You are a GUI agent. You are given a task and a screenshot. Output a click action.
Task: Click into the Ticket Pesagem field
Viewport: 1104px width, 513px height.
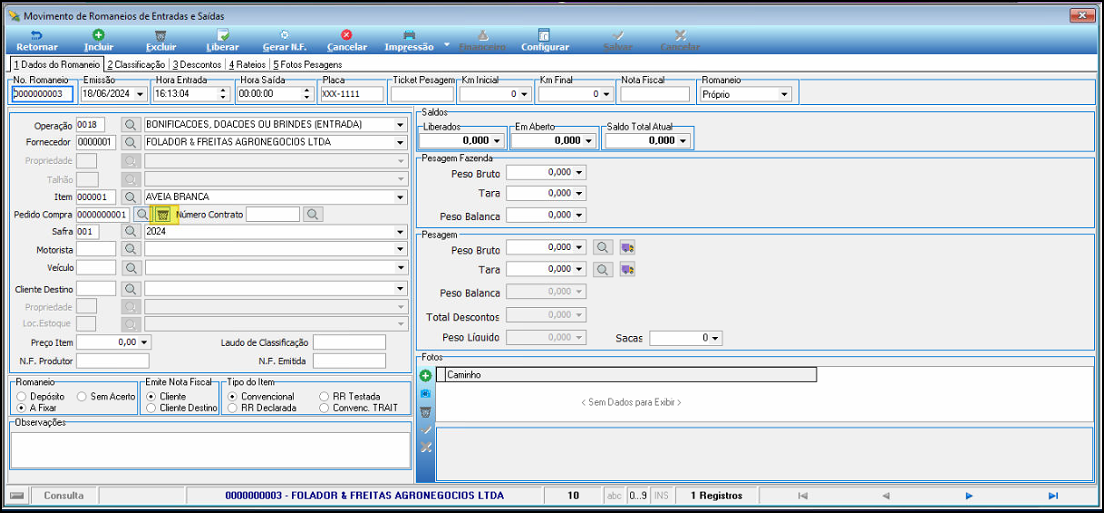tap(422, 94)
